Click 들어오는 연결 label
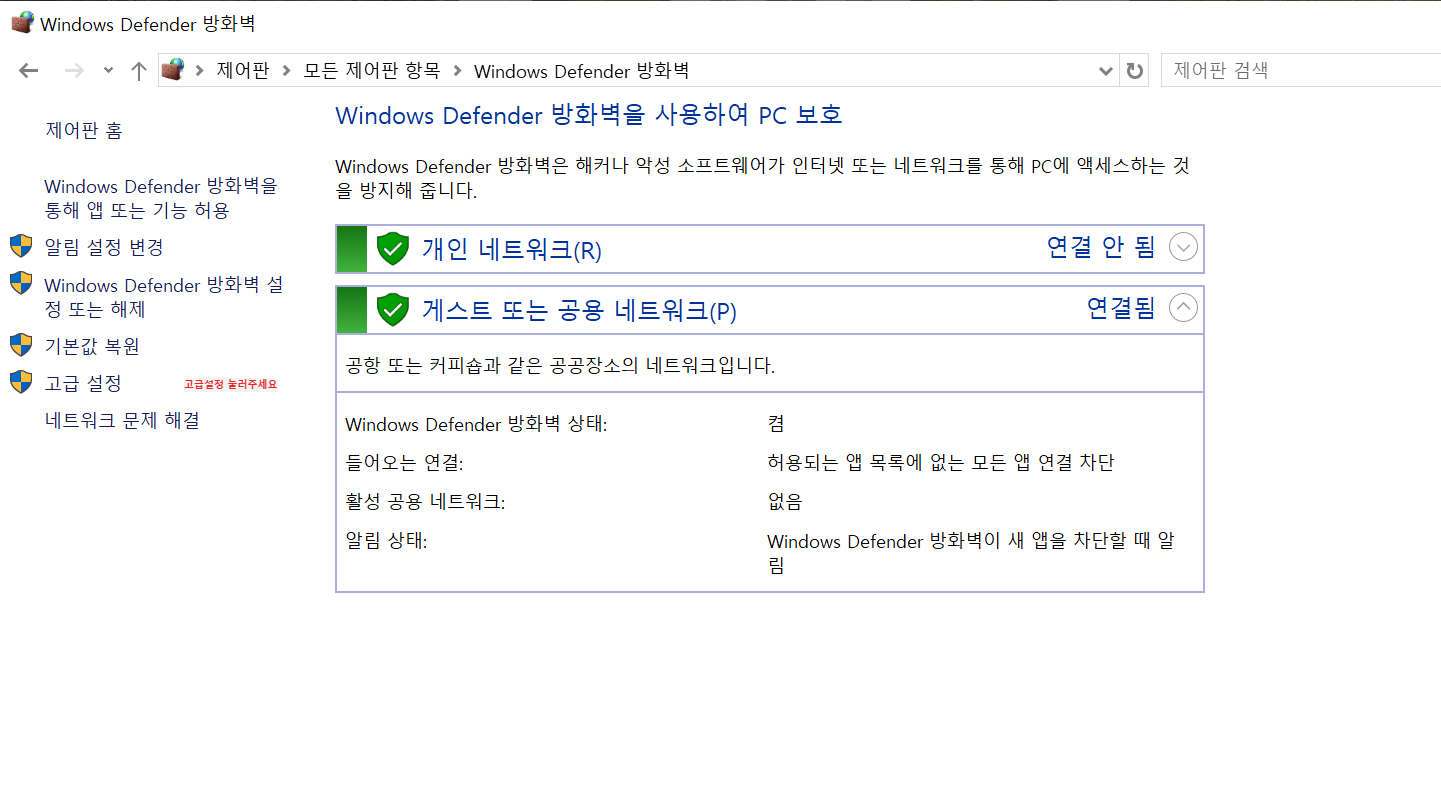Screen dimensions: 1441x790 404,463
